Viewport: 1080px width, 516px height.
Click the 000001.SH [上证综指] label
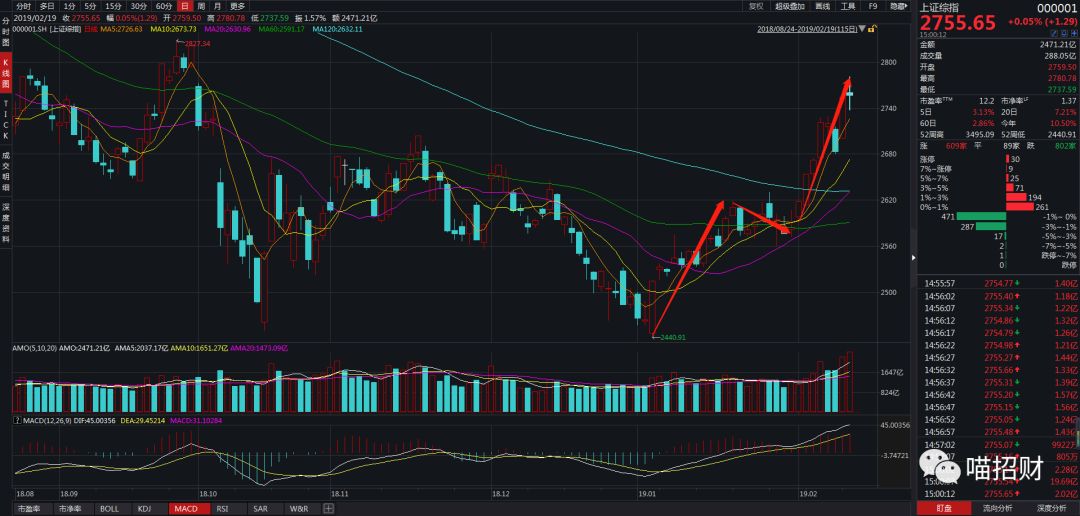[x=48, y=30]
